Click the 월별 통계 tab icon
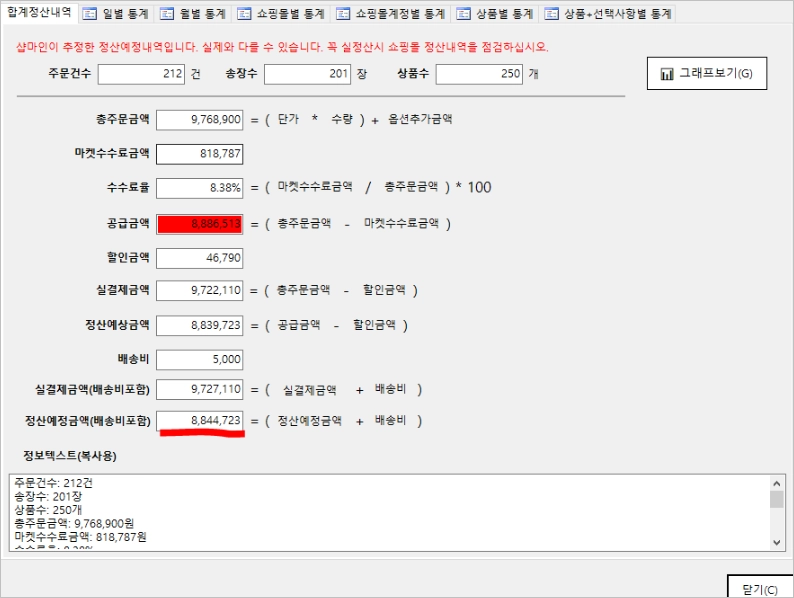The width and height of the screenshot is (794, 598). 167,14
